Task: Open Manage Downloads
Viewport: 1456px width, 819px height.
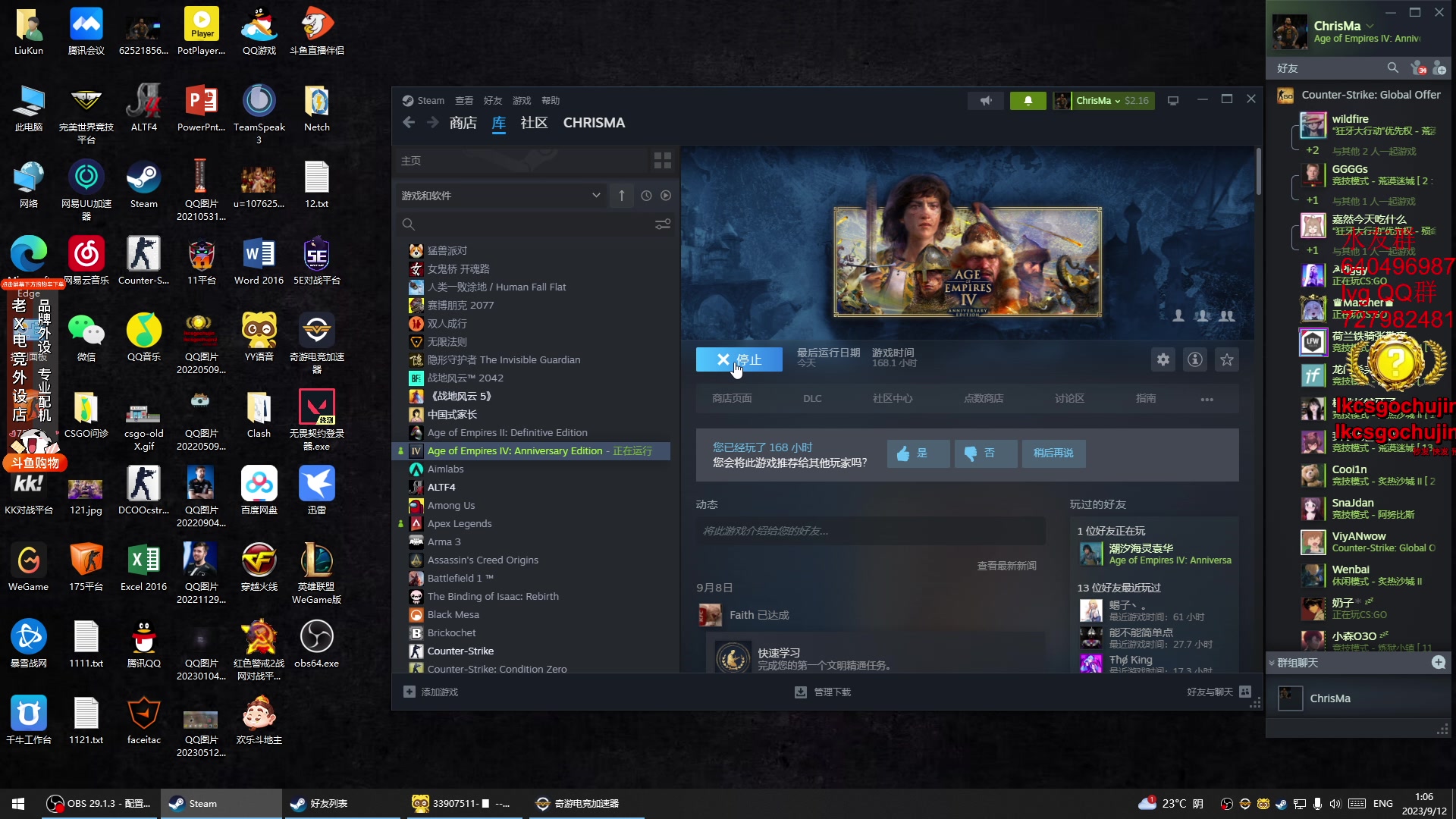Action: tap(823, 692)
